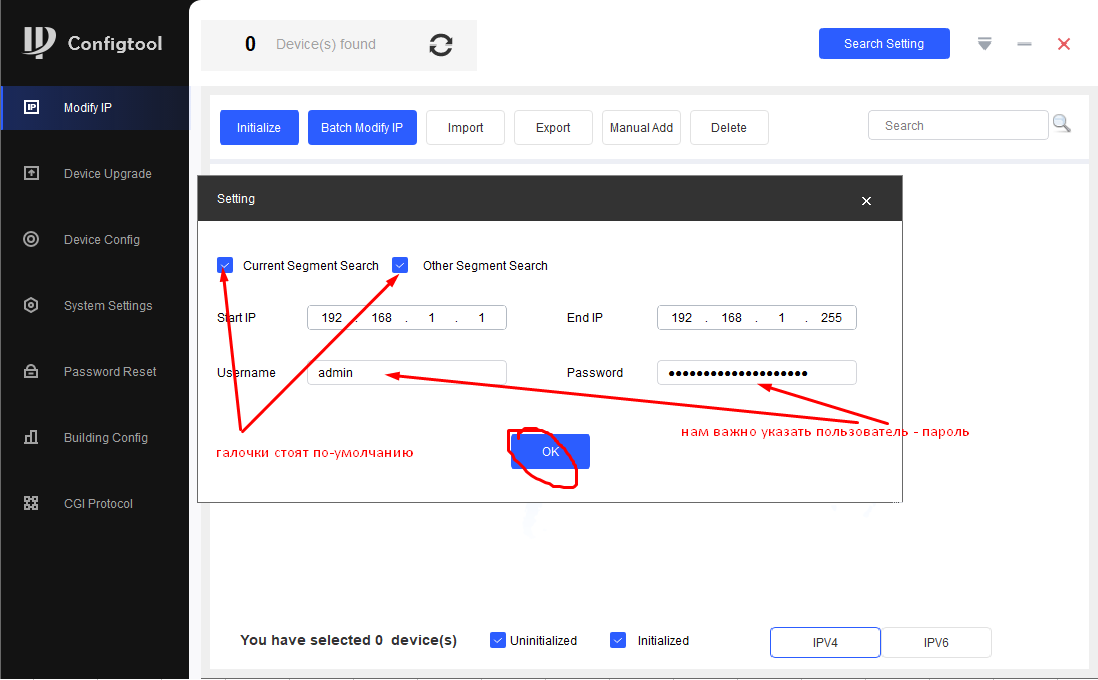Click the Import button
The width and height of the screenshot is (1098, 680).
pos(466,127)
